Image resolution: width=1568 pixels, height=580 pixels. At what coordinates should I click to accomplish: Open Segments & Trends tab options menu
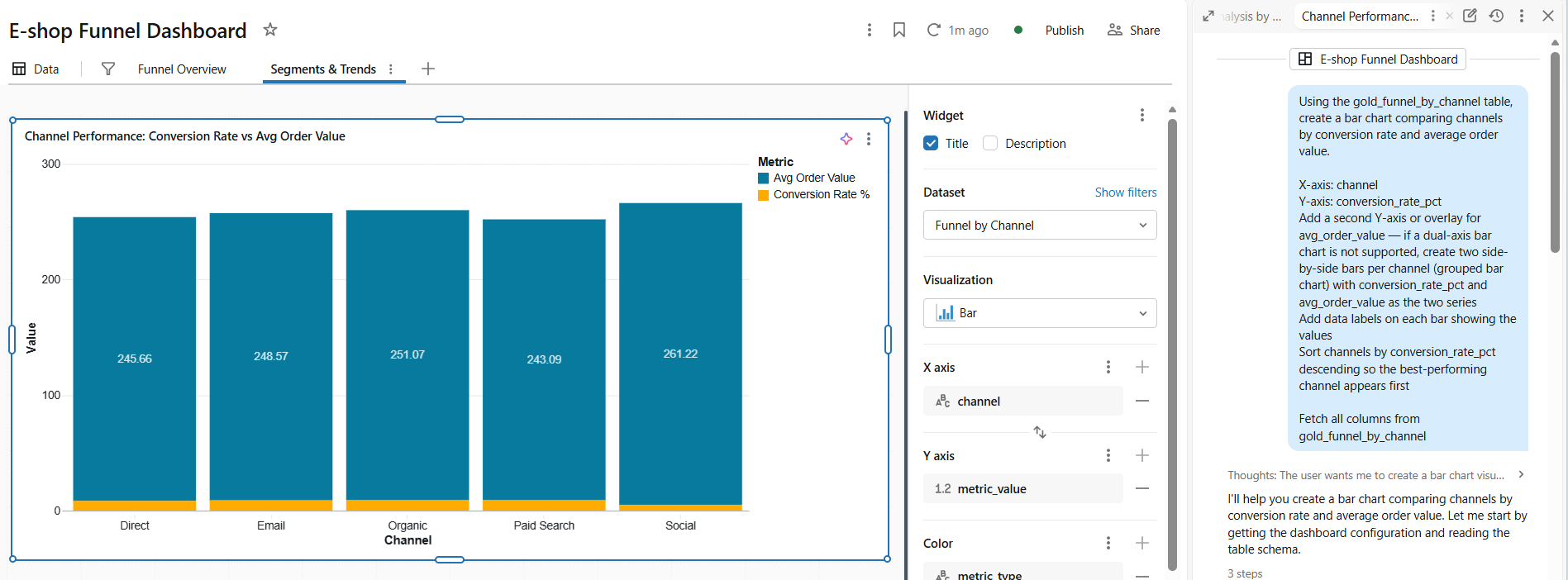[x=391, y=69]
